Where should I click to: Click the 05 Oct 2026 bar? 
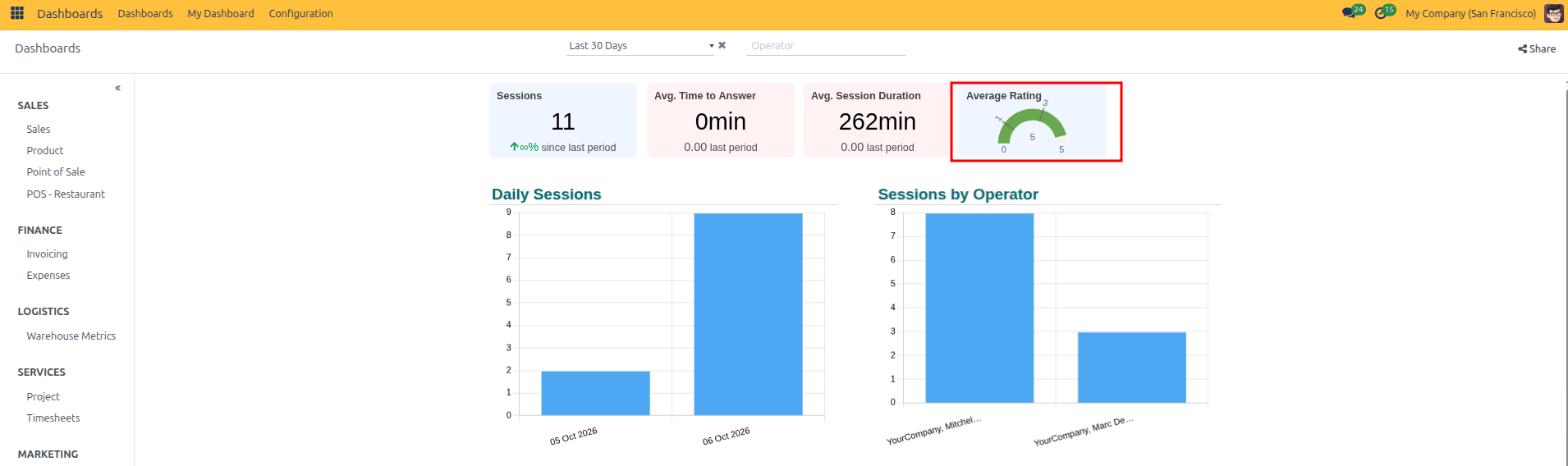click(596, 393)
